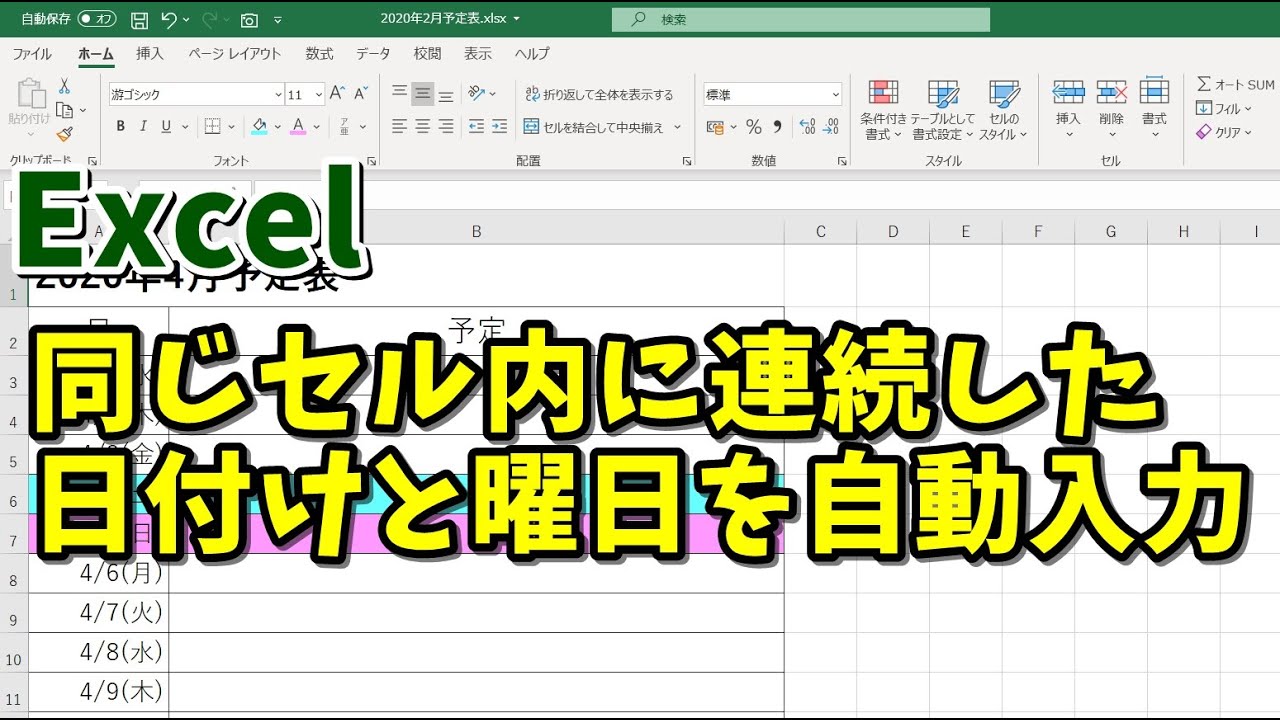1280x720 pixels.
Task: Toggle middle vertical alignment
Action: (423, 94)
